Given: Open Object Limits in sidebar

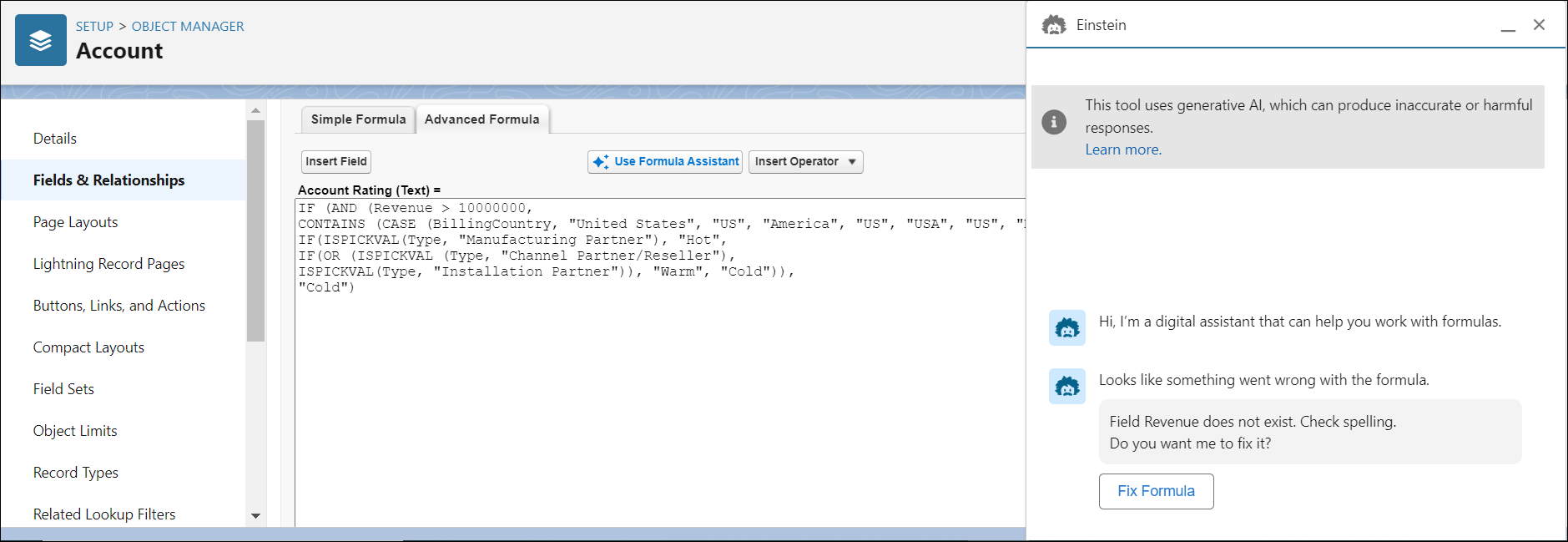Looking at the screenshot, I should [x=75, y=431].
